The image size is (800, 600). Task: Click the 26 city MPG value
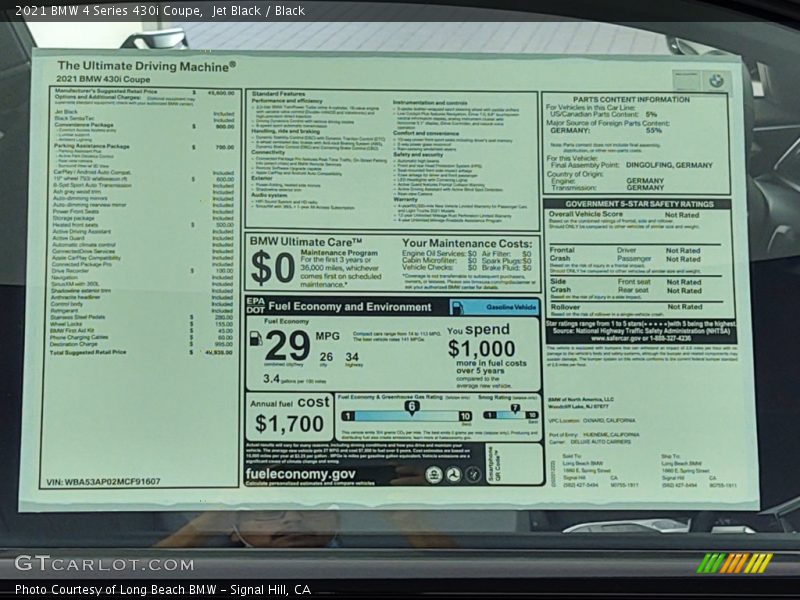coord(326,357)
